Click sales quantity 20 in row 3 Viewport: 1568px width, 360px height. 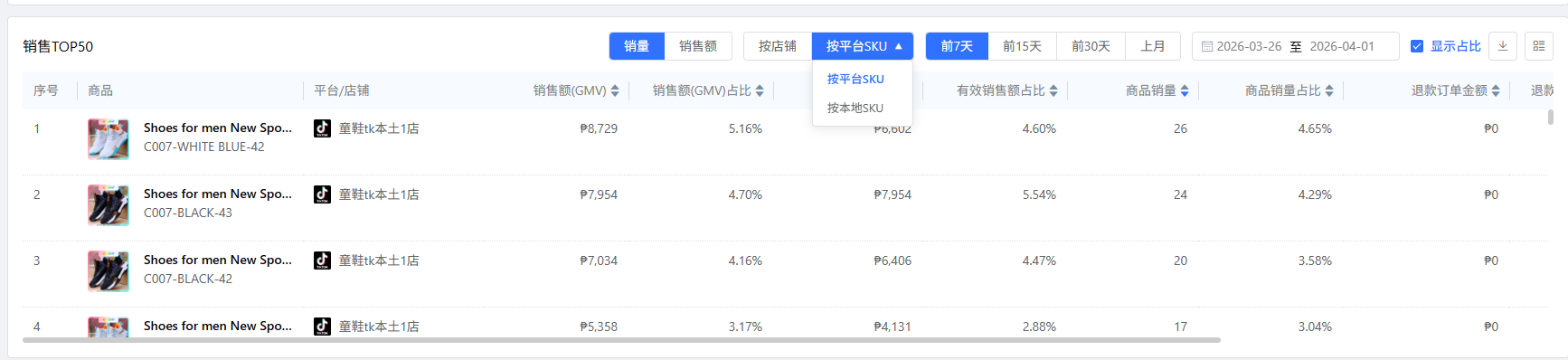1180,261
